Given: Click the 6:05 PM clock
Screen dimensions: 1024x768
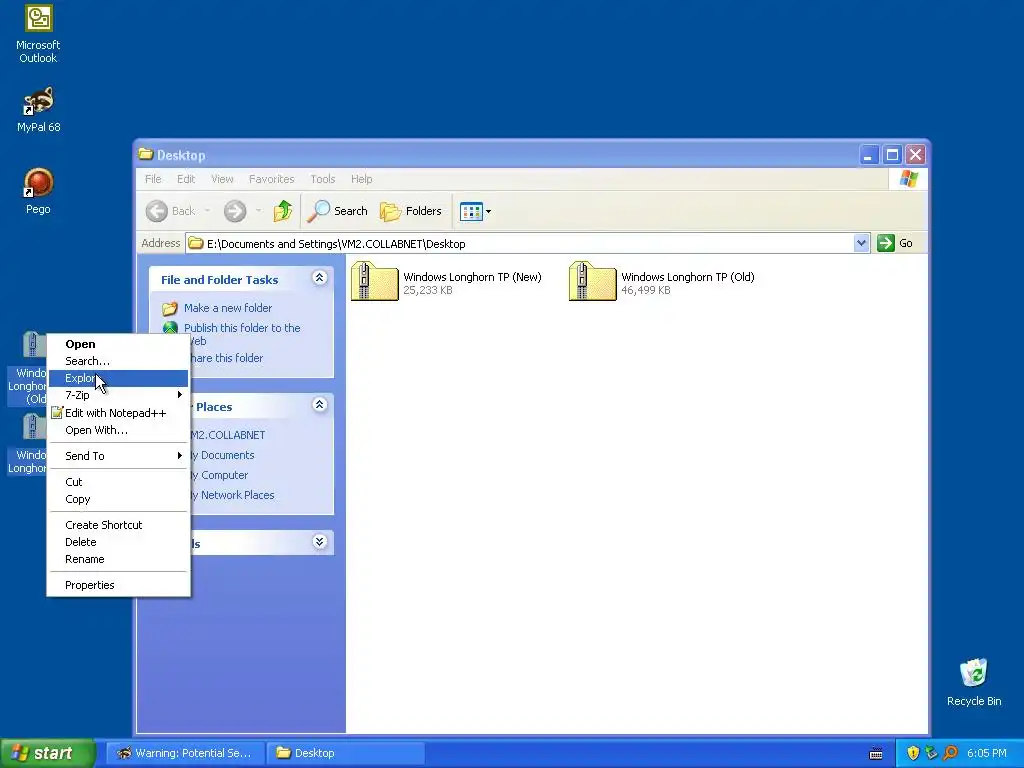Looking at the screenshot, I should tap(987, 753).
